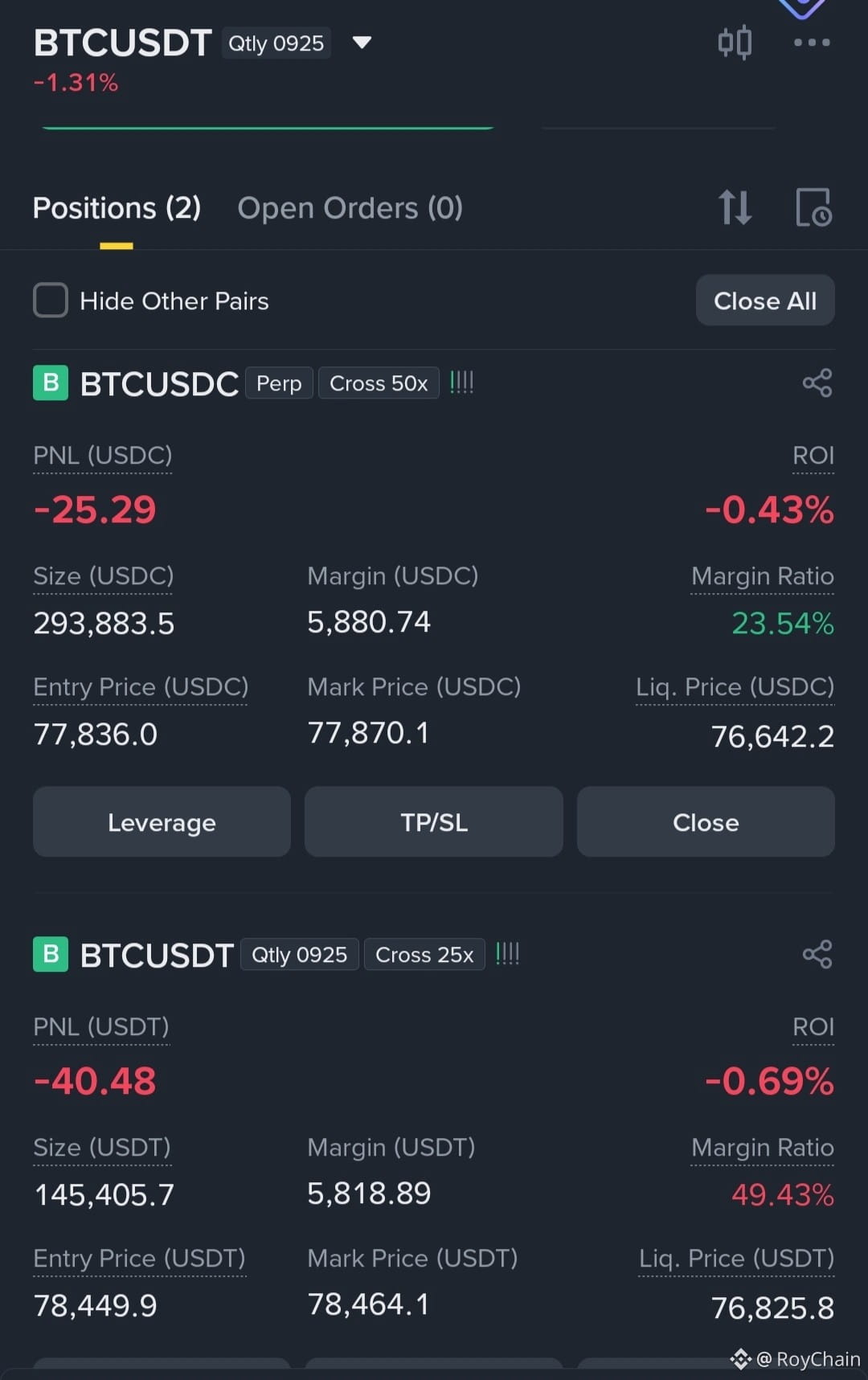Open the three-dot more options menu
Image resolution: width=868 pixels, height=1380 pixels.
coord(812,43)
